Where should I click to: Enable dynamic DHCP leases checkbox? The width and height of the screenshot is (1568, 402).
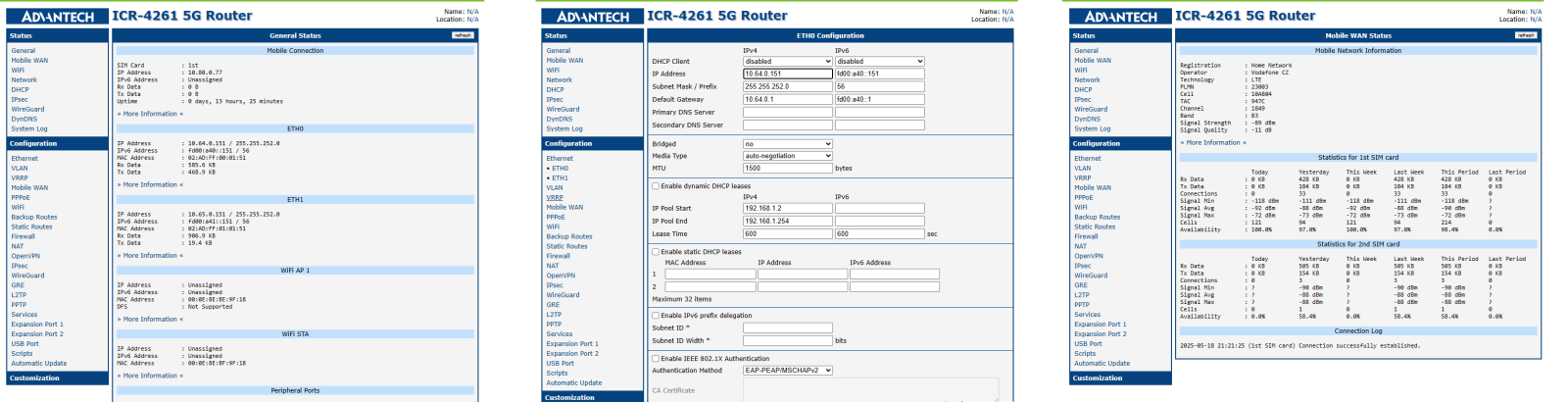656,185
